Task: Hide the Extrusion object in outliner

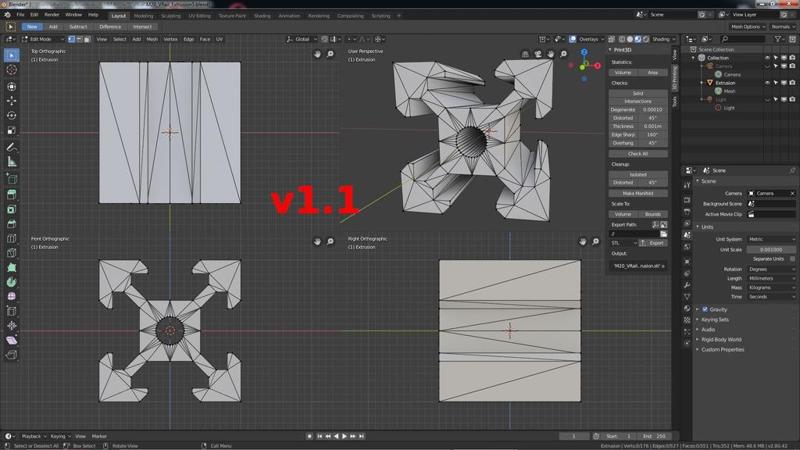Action: [x=768, y=83]
